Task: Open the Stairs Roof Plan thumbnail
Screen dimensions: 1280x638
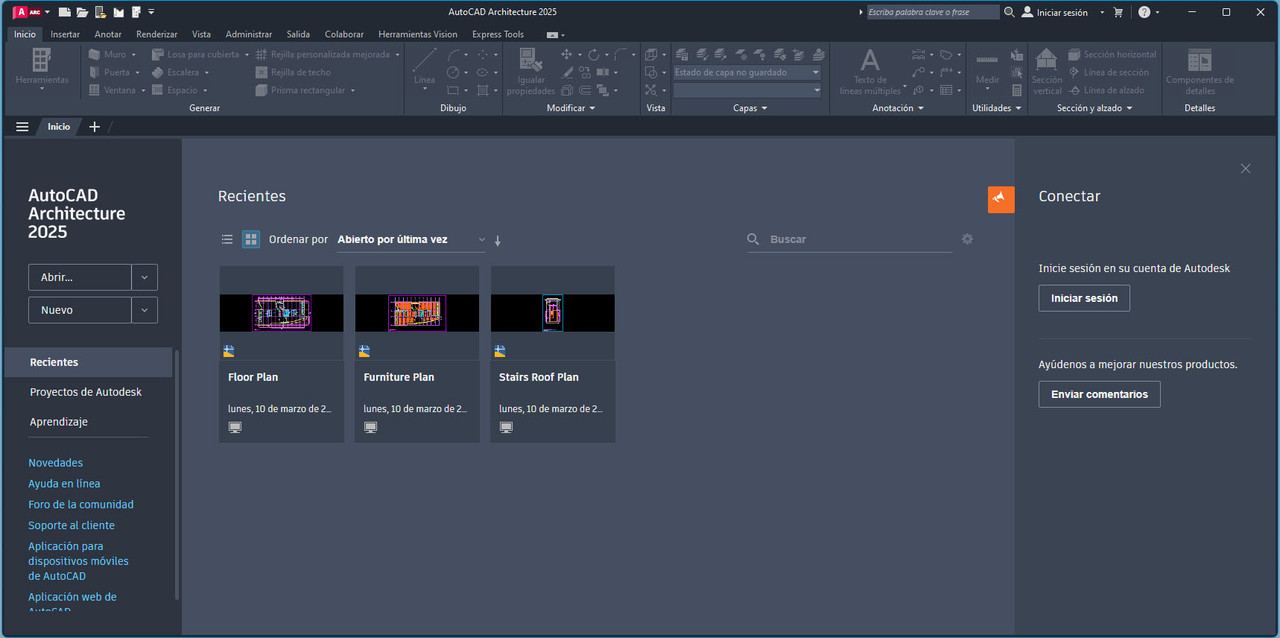Action: (x=553, y=313)
